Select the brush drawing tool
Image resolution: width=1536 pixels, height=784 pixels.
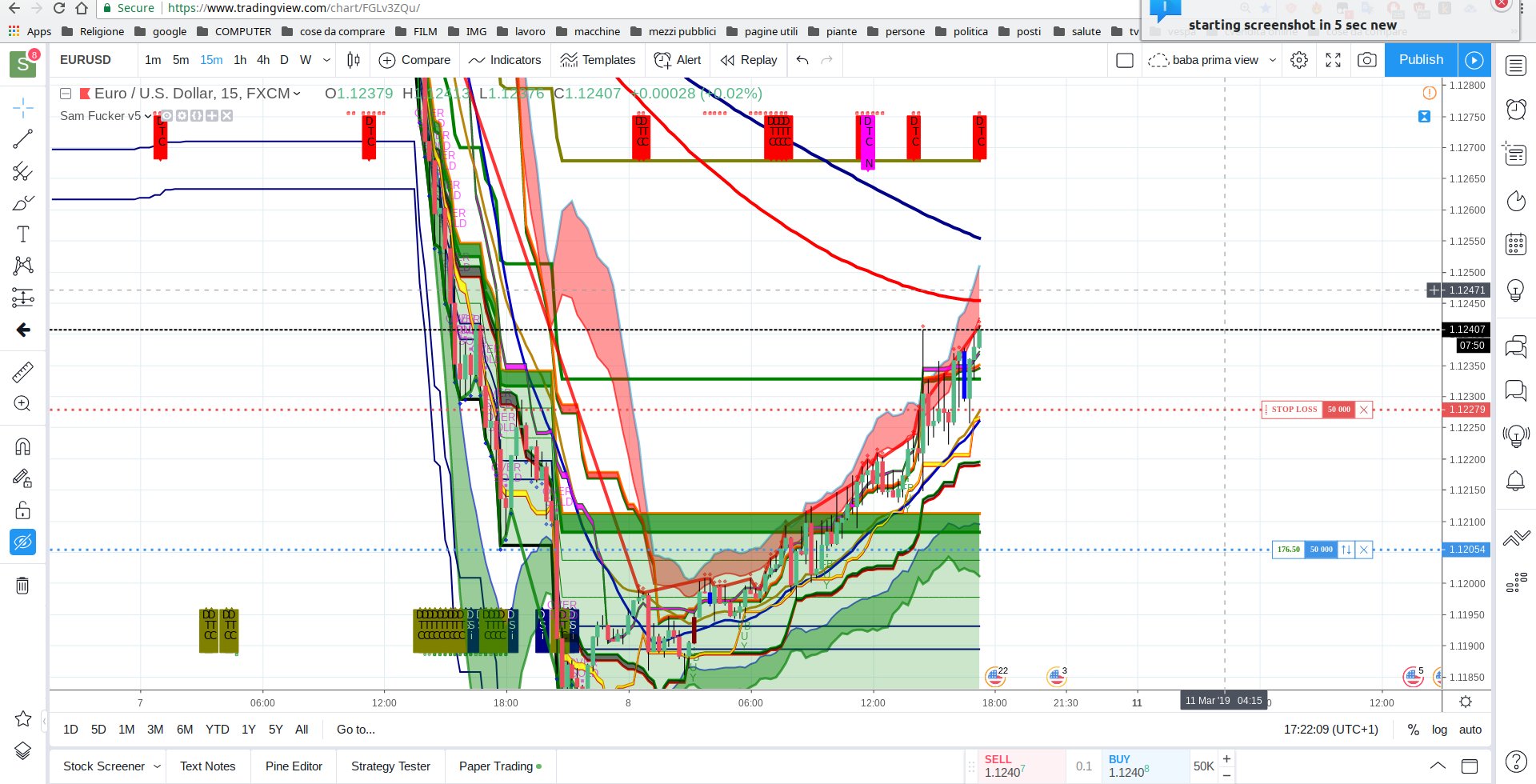[23, 203]
